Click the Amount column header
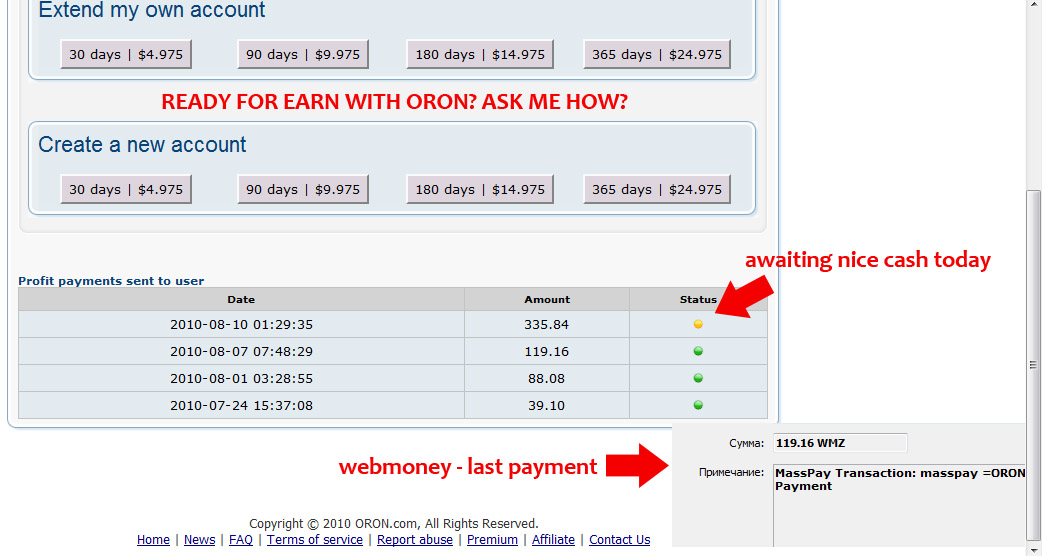The height and width of the screenshot is (556, 1042). click(547, 300)
